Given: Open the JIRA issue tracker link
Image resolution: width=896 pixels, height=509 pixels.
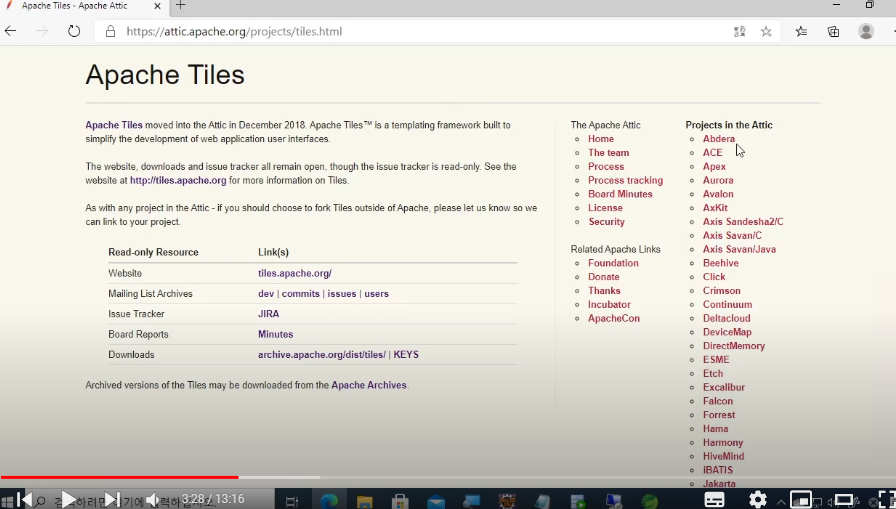Looking at the screenshot, I should (269, 314).
